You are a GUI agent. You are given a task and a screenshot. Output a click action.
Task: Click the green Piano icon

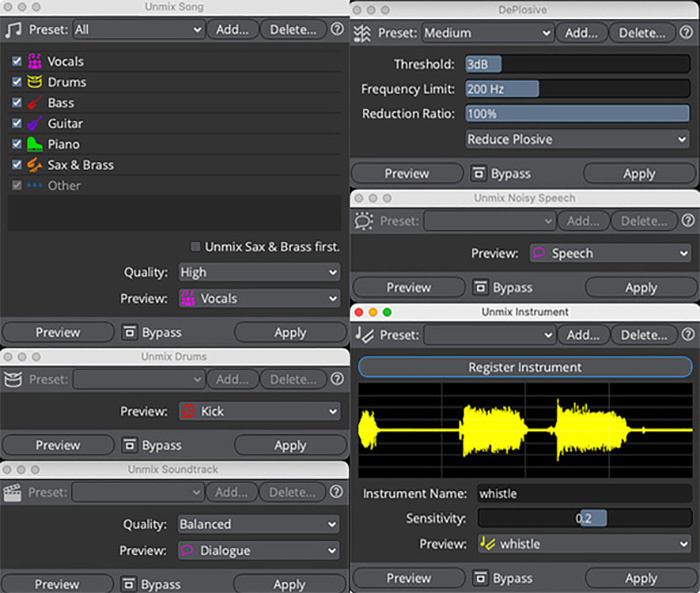35,144
